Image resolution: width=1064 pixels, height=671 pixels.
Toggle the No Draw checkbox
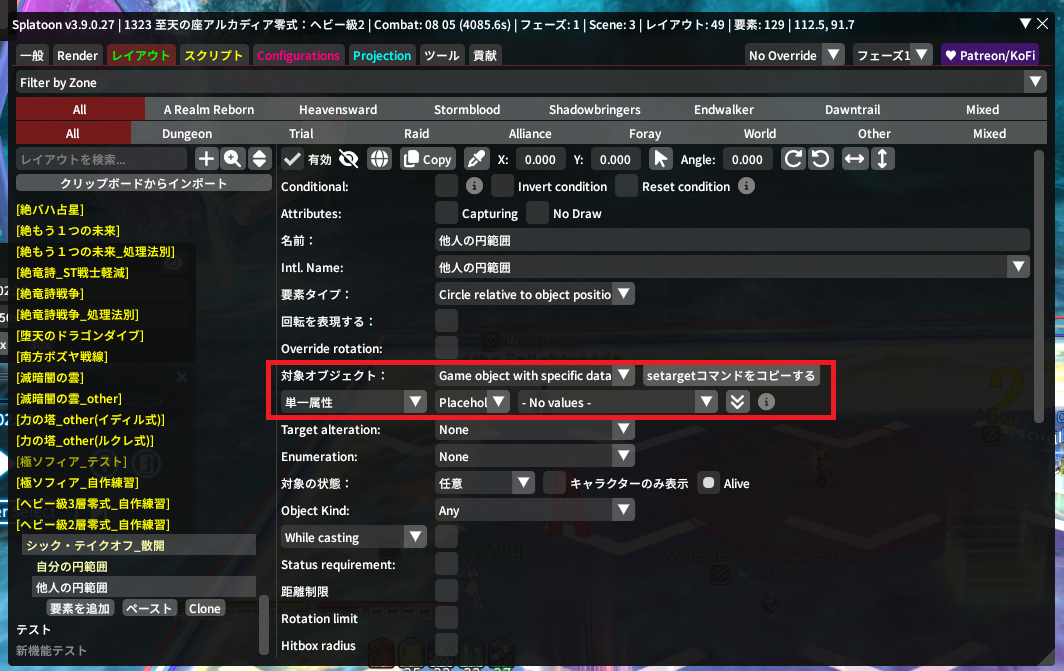point(538,213)
